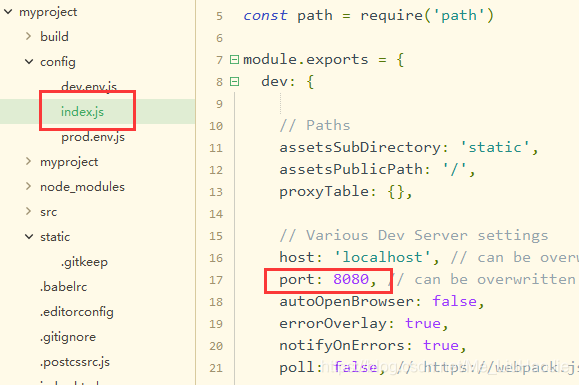
Task: Expand the build folder chevron
Action: coord(28,36)
